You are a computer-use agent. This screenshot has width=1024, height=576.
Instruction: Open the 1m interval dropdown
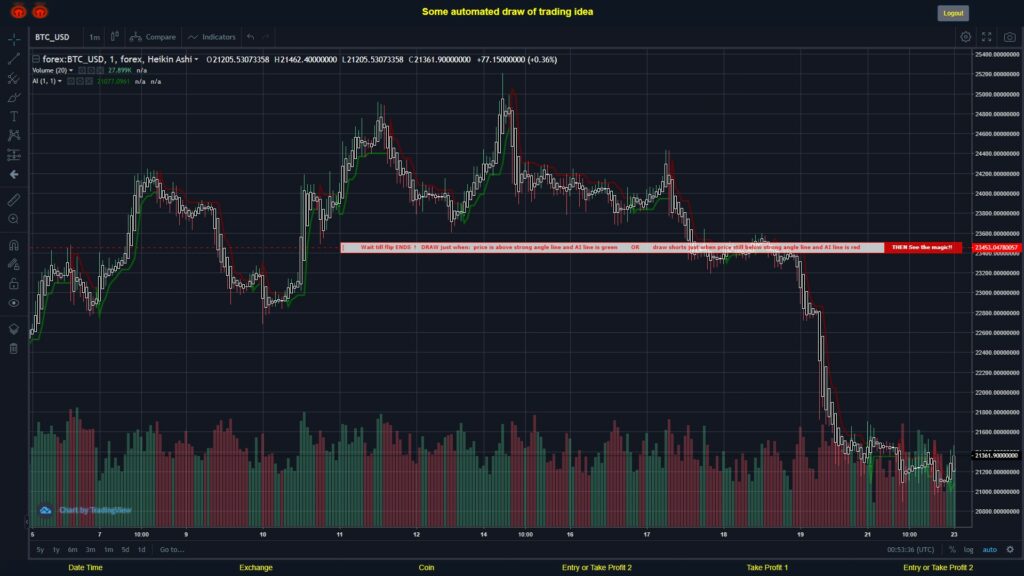point(95,37)
